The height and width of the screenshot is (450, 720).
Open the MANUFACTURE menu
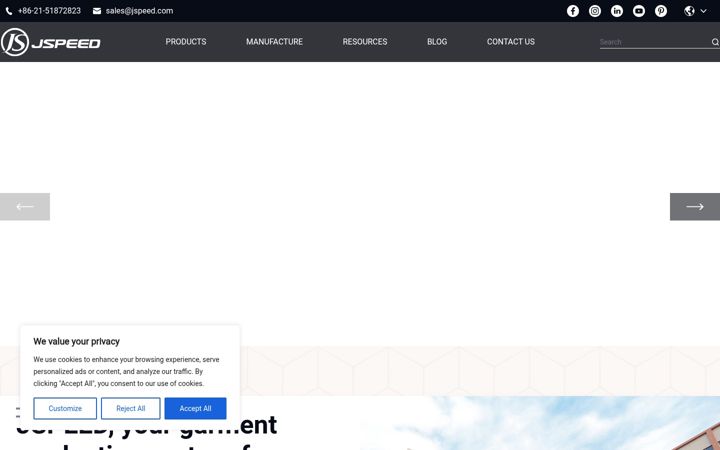tap(274, 42)
